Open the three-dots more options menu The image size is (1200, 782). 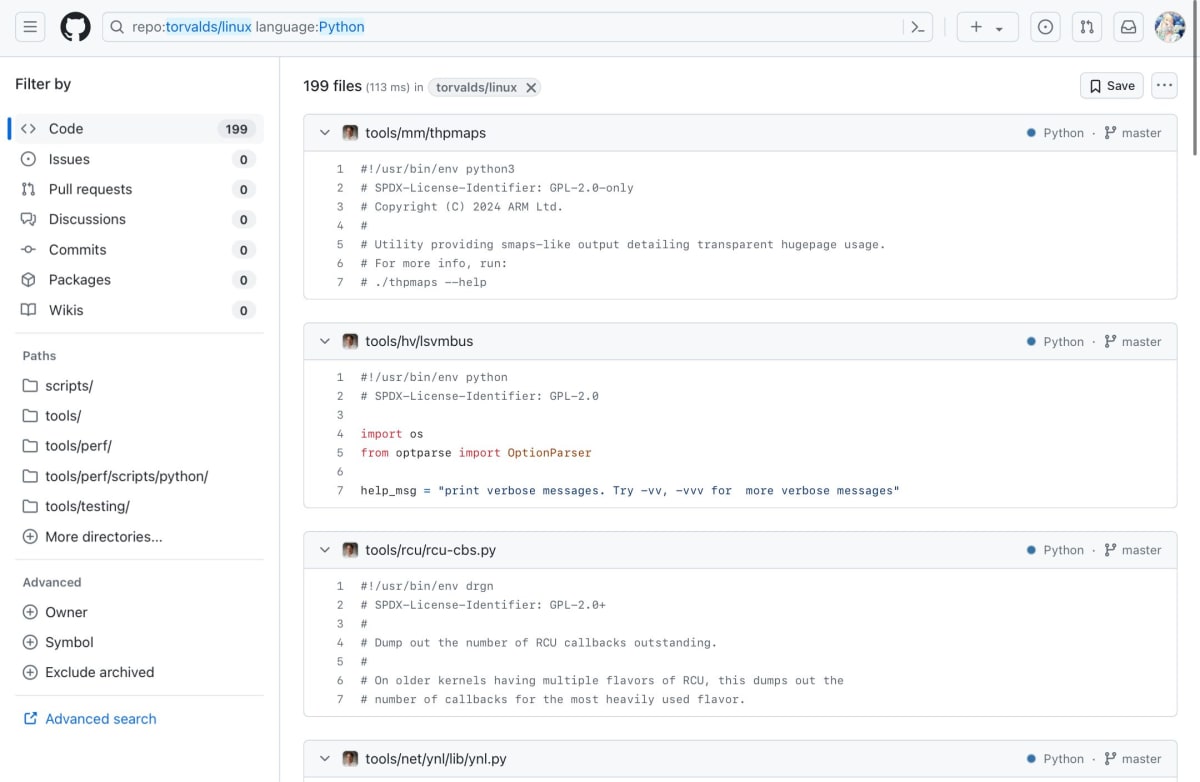[1164, 86]
